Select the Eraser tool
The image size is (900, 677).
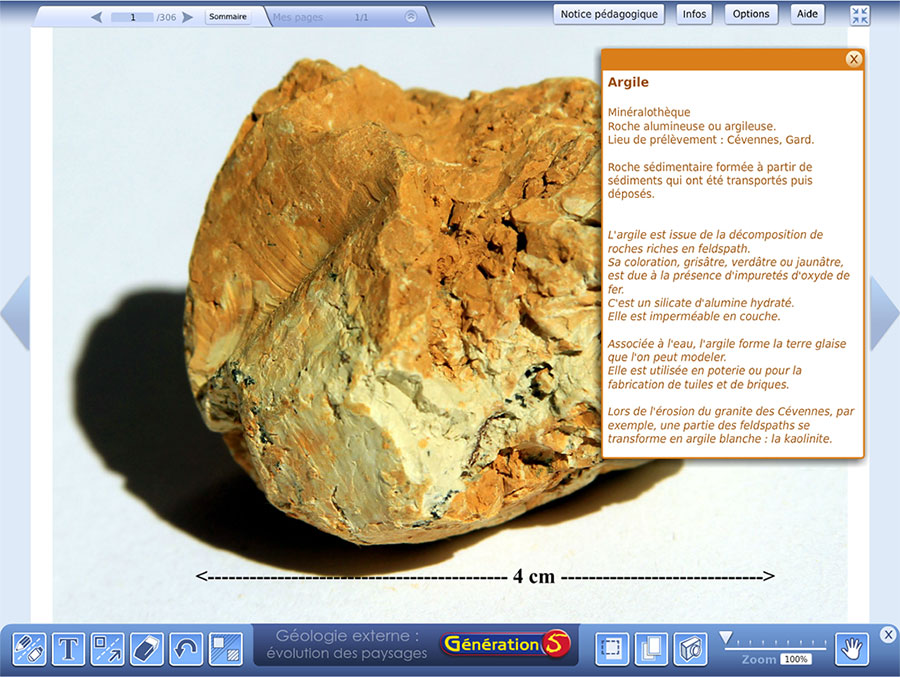pyautogui.click(x=146, y=649)
